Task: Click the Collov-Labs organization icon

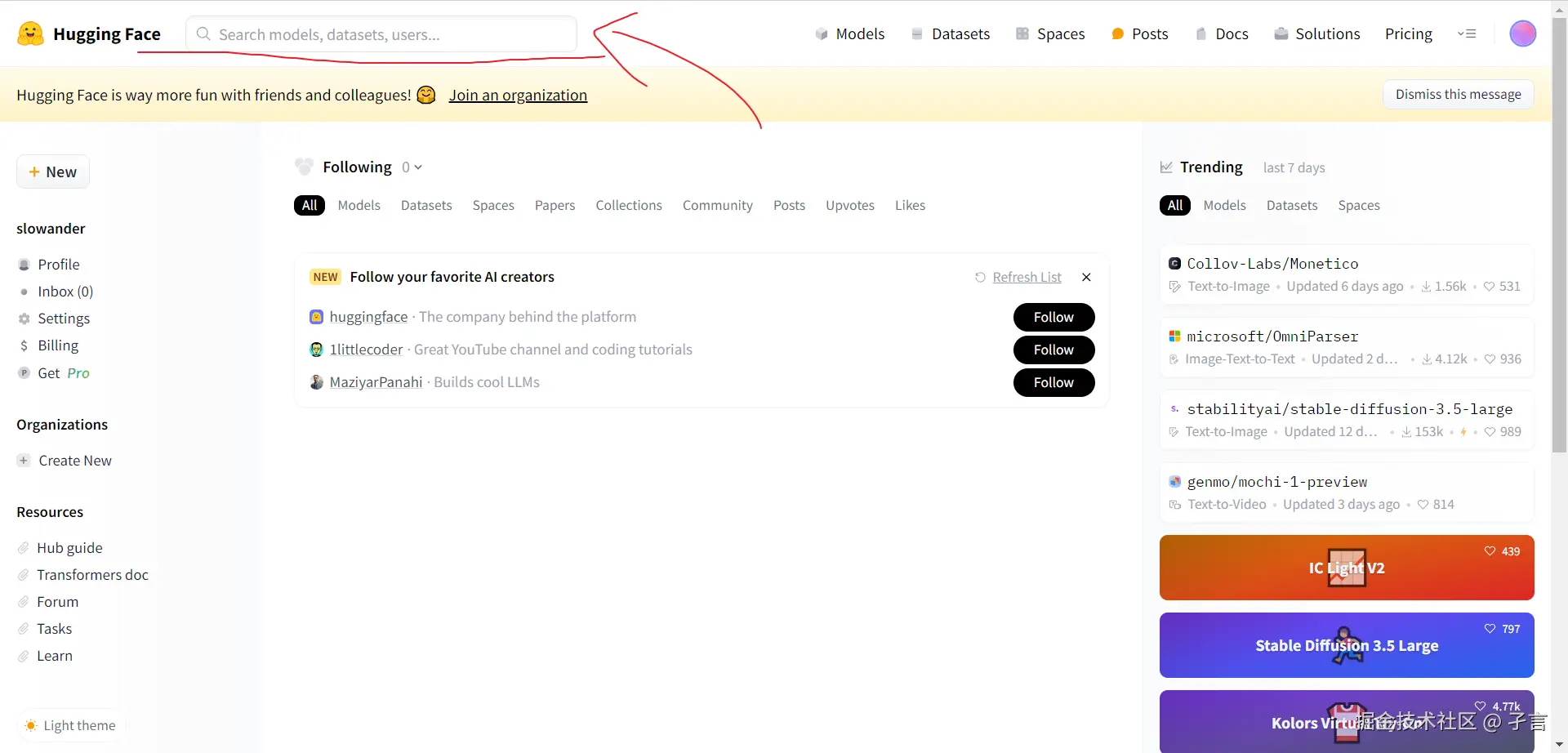Action: pyautogui.click(x=1174, y=264)
